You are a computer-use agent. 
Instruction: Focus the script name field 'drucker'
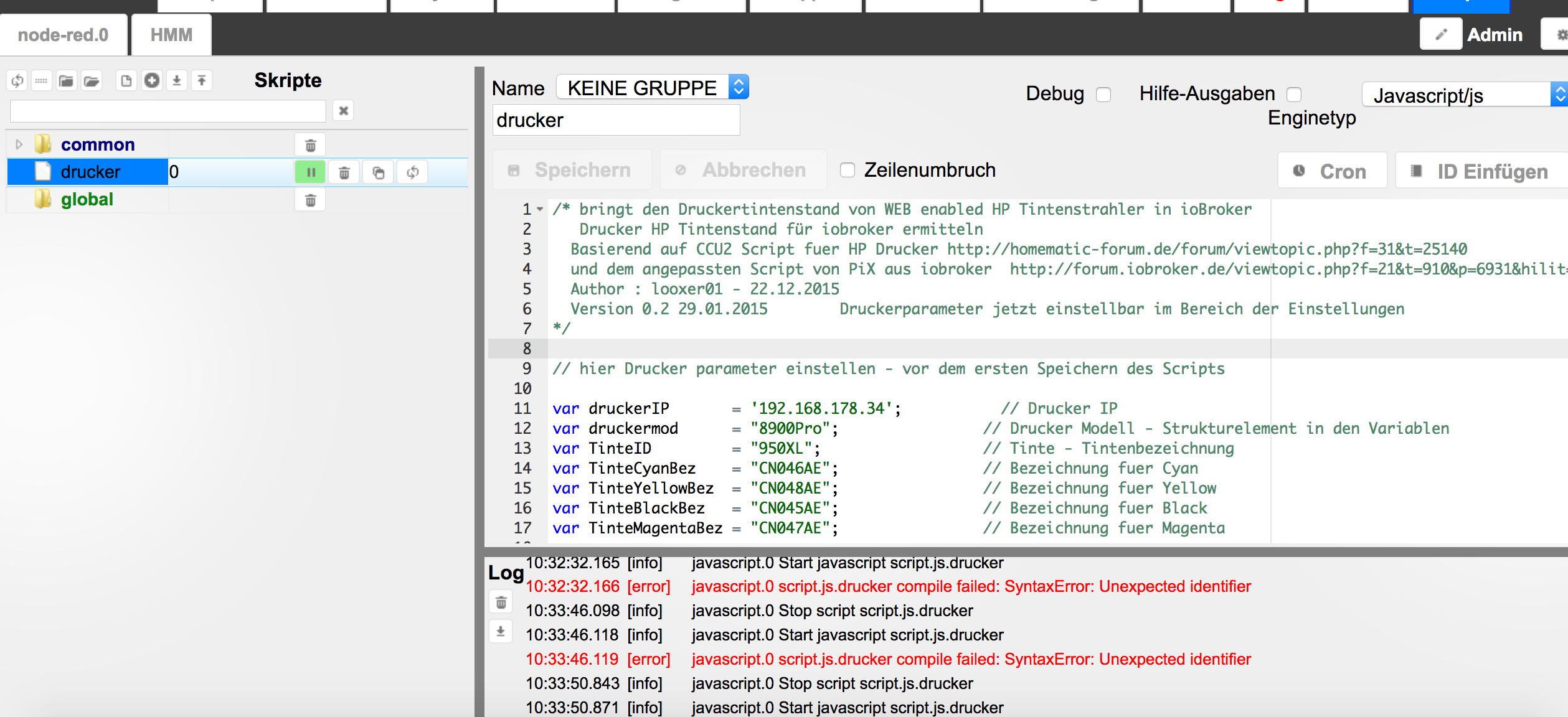point(616,119)
